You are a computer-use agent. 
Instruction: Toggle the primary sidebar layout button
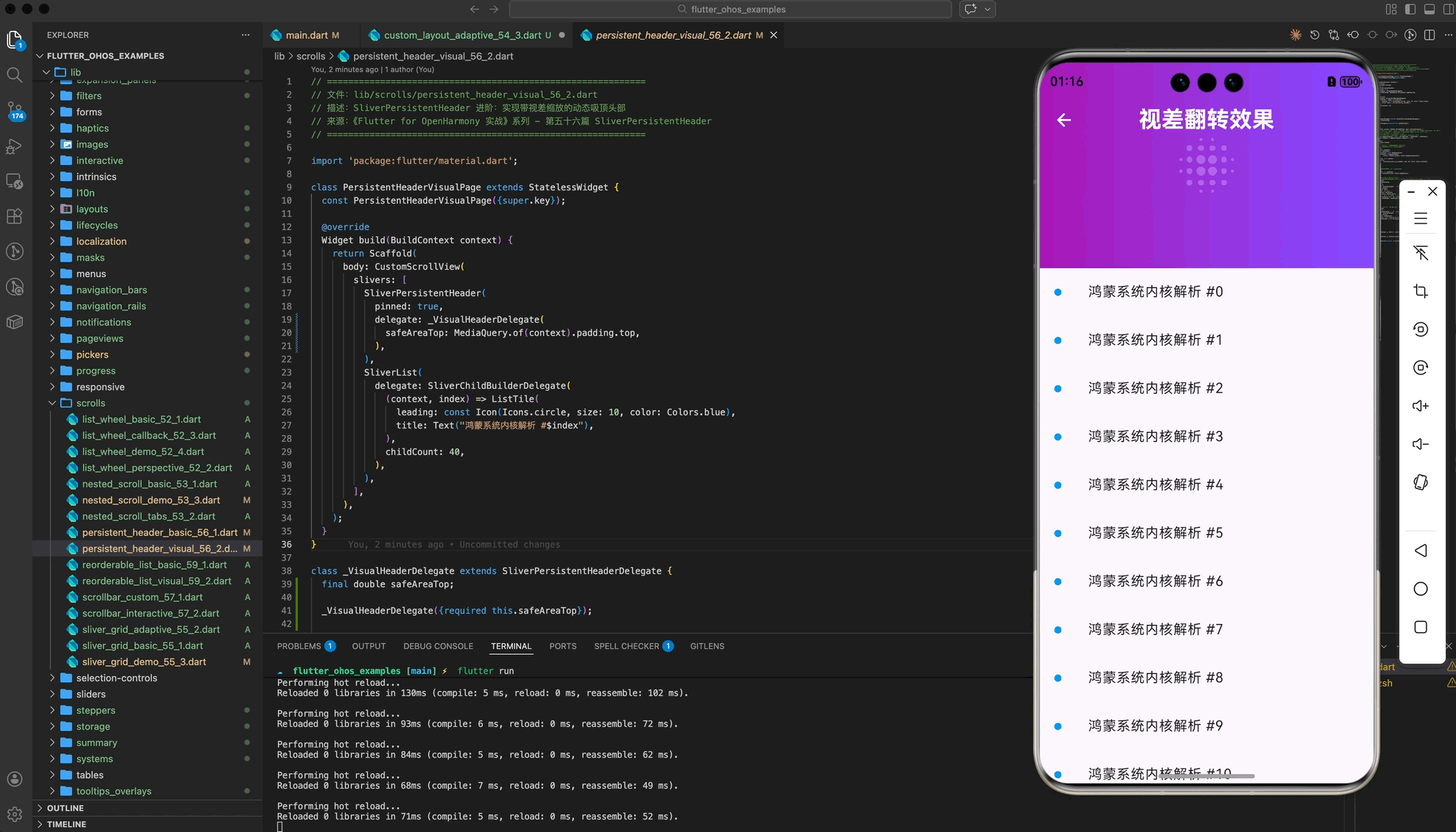pos(1410,10)
